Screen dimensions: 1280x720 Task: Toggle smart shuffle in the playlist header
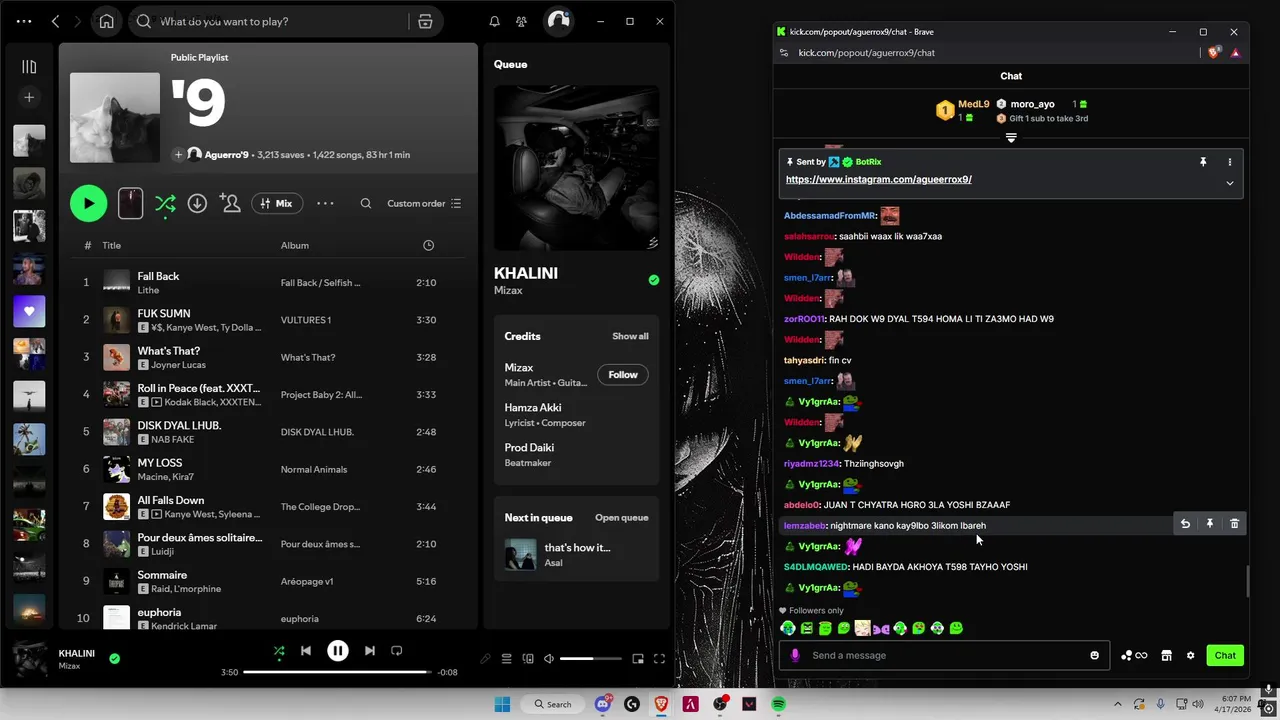point(165,204)
